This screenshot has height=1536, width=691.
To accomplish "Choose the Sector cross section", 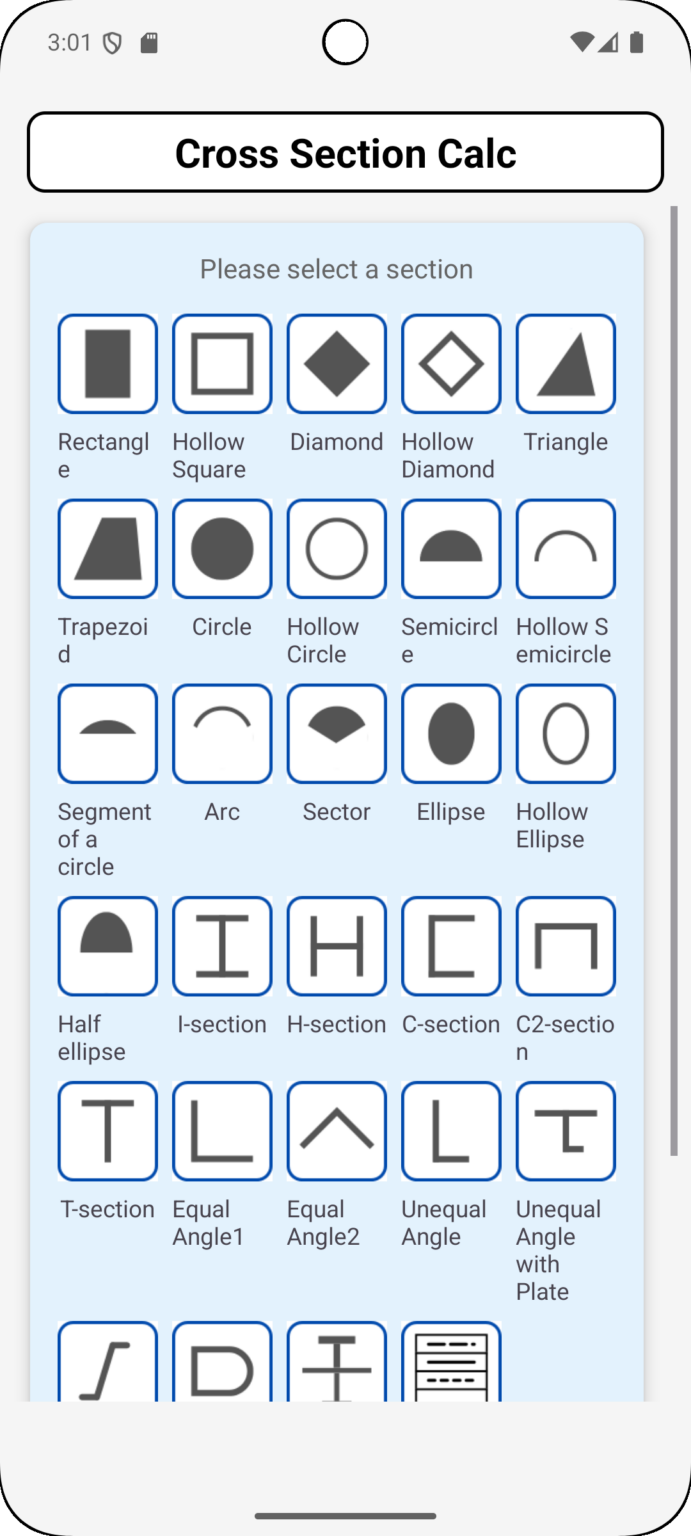I will point(336,732).
